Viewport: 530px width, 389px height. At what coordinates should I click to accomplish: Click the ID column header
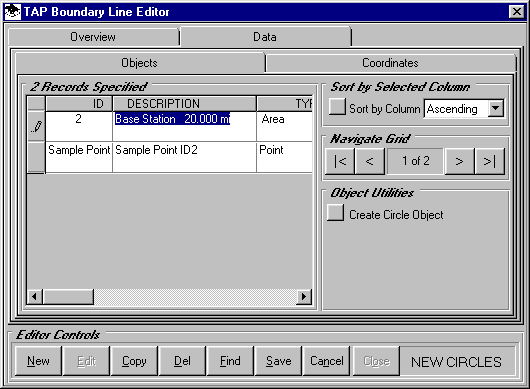click(79, 103)
